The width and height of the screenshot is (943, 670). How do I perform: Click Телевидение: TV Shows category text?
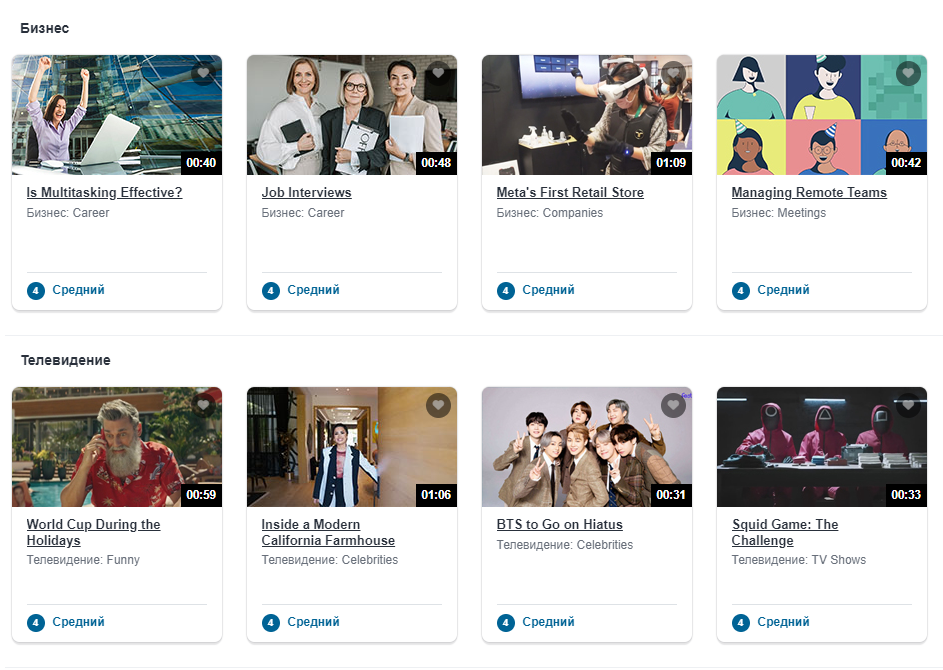coord(799,560)
